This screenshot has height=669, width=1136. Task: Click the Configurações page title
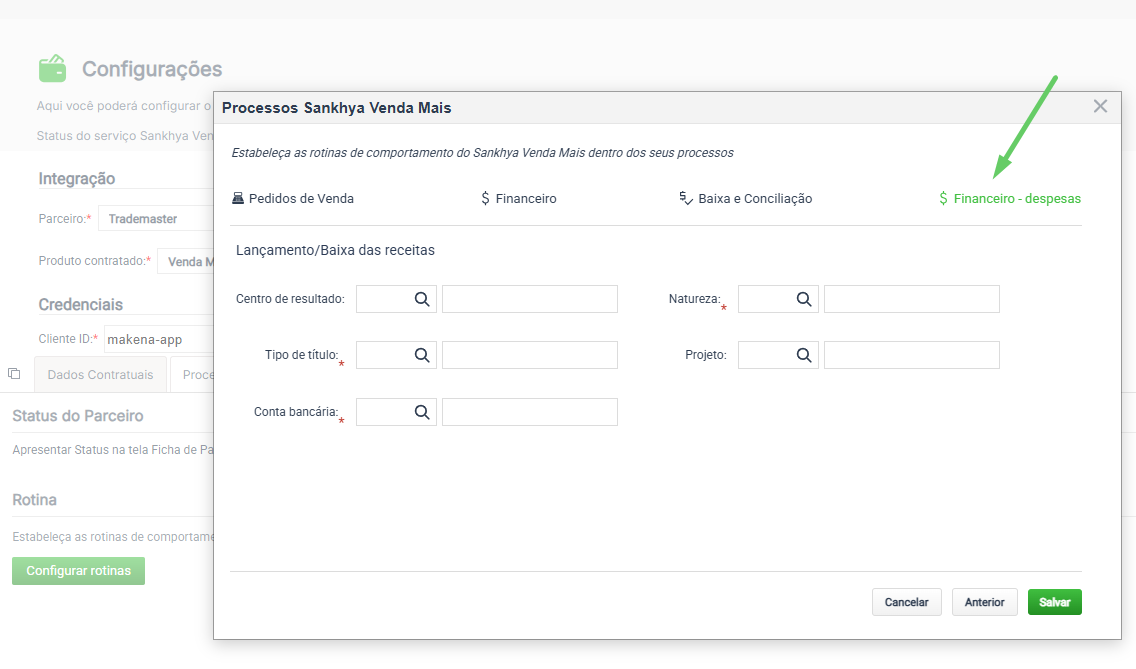click(152, 69)
